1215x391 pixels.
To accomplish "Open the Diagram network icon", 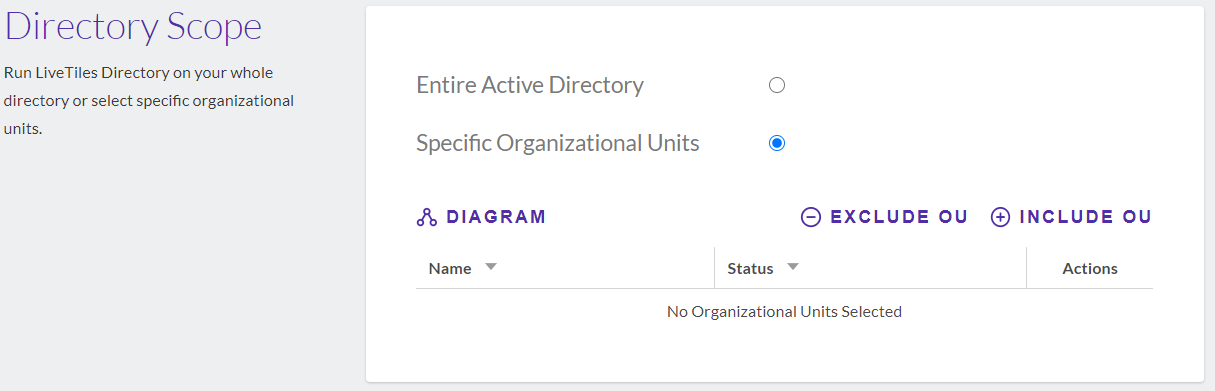I will (x=427, y=217).
